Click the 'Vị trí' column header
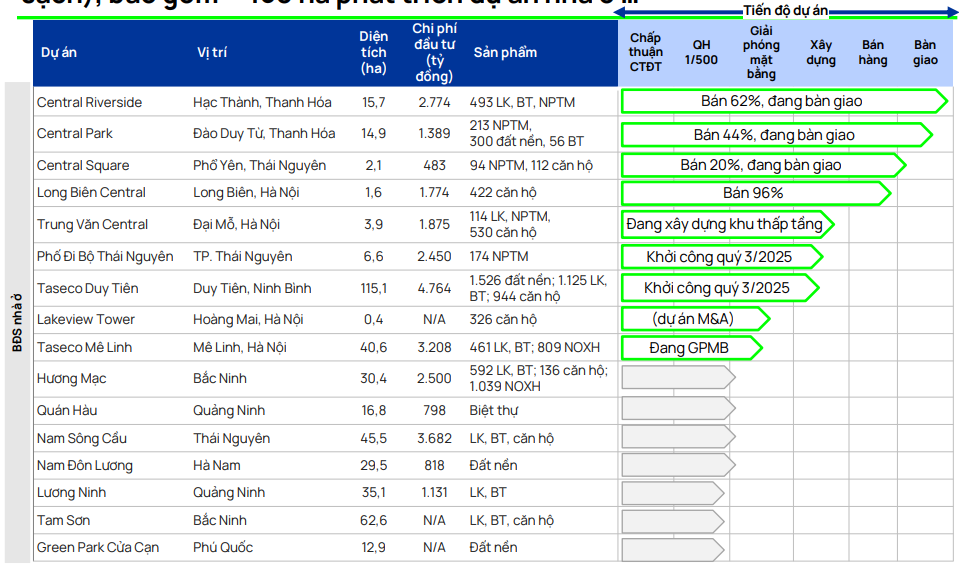Screen dimensions: 959x568 point(212,53)
